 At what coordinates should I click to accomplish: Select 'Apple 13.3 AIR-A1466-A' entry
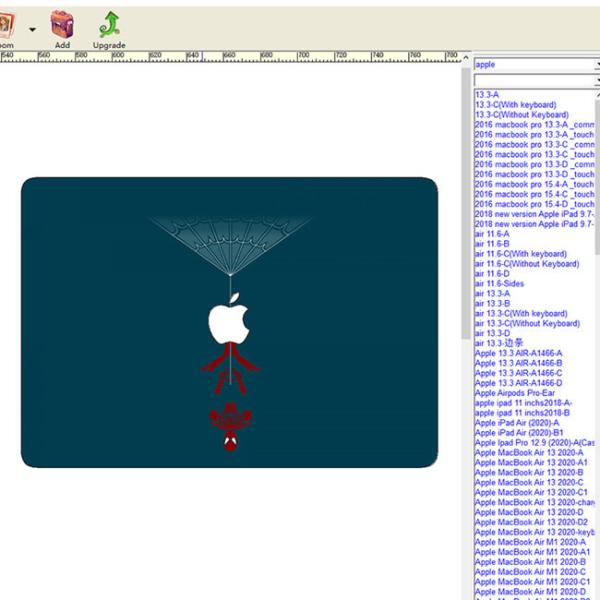(x=518, y=353)
